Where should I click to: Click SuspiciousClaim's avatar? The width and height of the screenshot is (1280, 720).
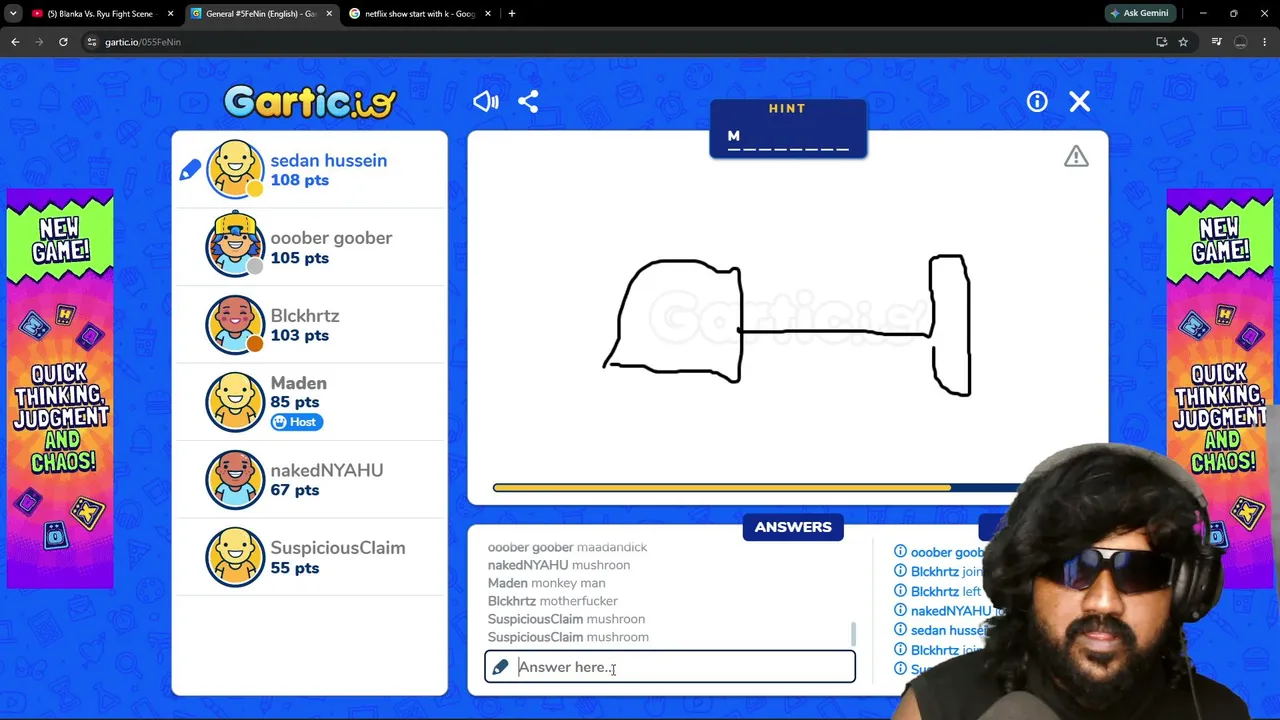235,557
